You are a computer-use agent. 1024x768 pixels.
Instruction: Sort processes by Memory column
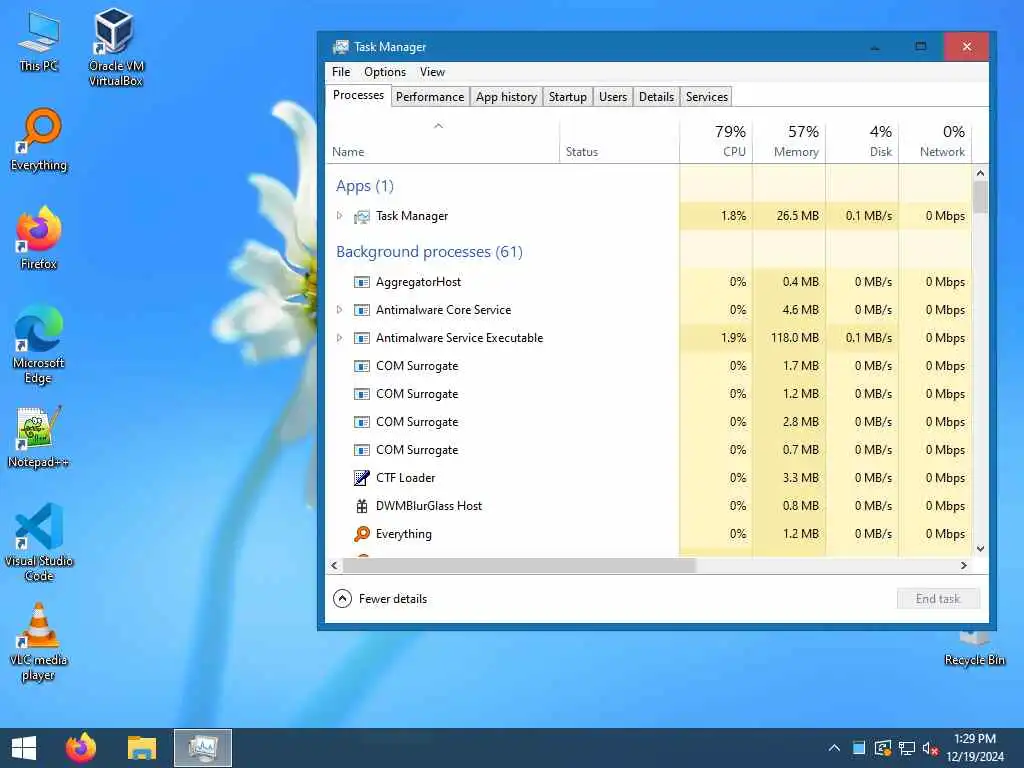[789, 140]
